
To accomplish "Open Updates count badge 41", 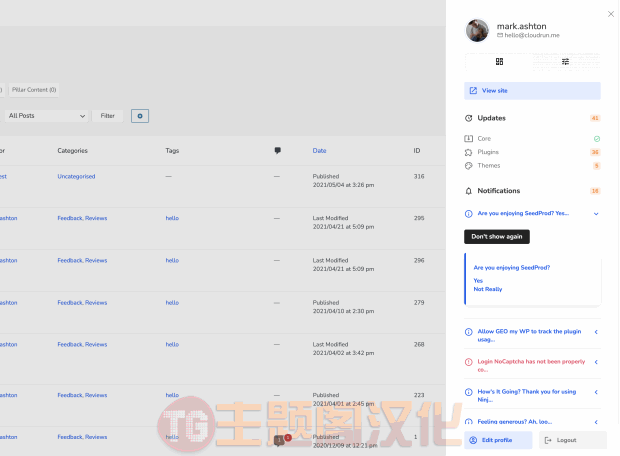I will pyautogui.click(x=595, y=118).
